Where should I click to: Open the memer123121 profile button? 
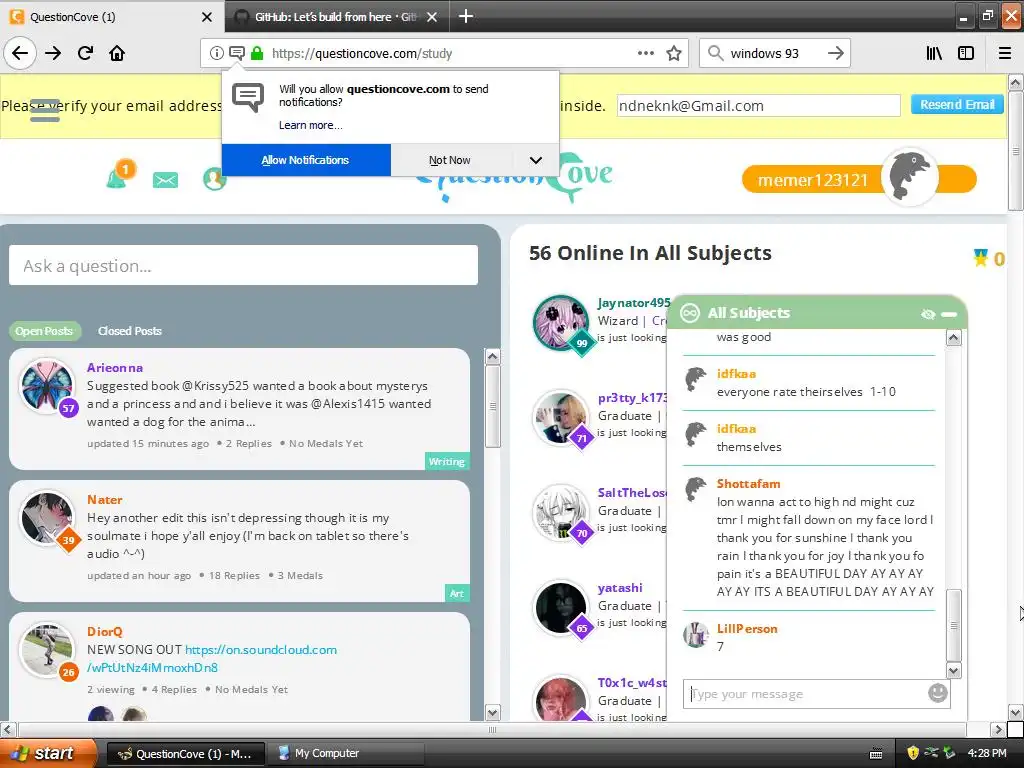point(812,180)
